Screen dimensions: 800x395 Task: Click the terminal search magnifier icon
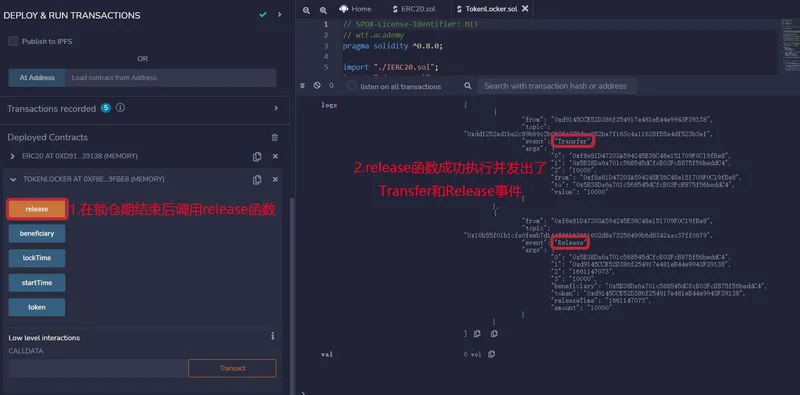tap(468, 86)
